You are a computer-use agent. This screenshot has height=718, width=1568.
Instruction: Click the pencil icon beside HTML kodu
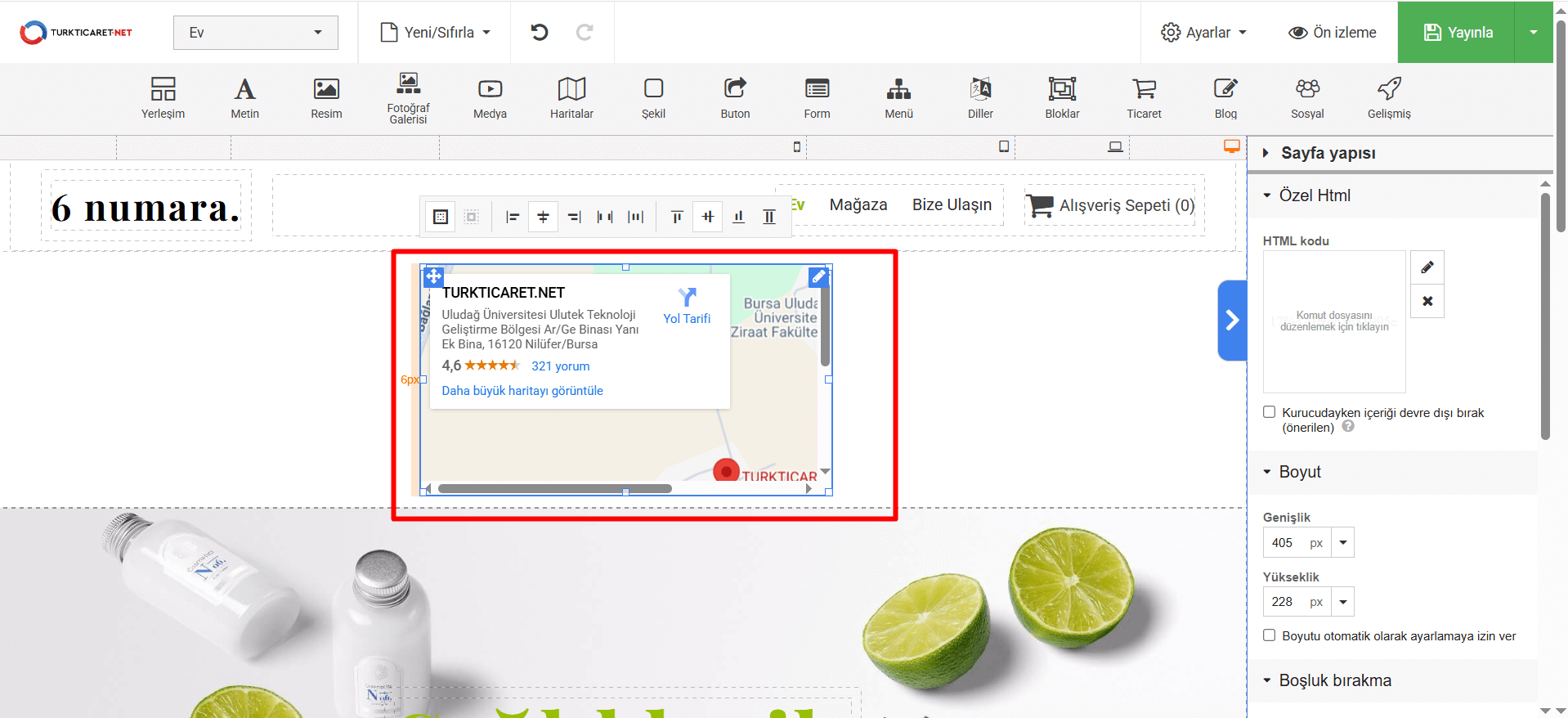coord(1427,267)
